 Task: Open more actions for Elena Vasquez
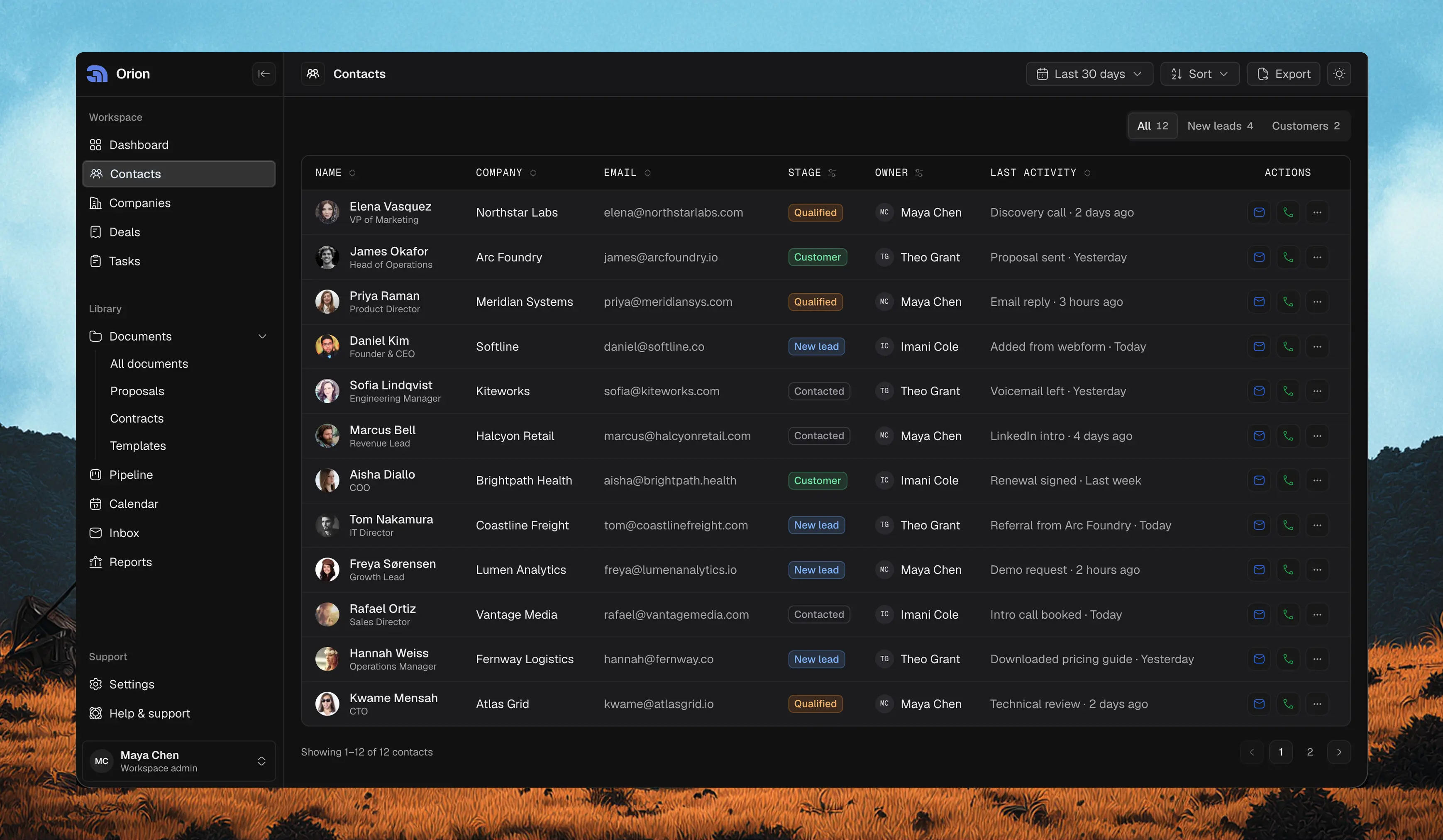(1317, 212)
